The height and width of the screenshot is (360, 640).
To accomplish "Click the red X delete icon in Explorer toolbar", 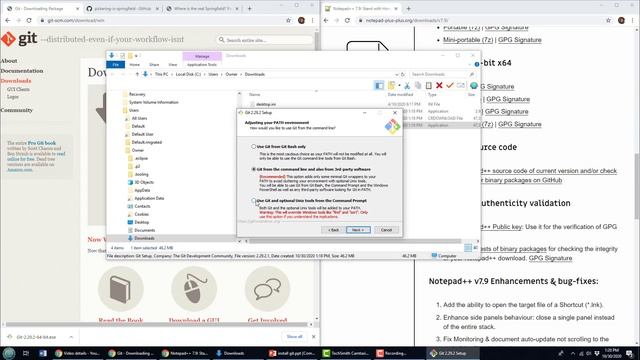I will point(439,85).
